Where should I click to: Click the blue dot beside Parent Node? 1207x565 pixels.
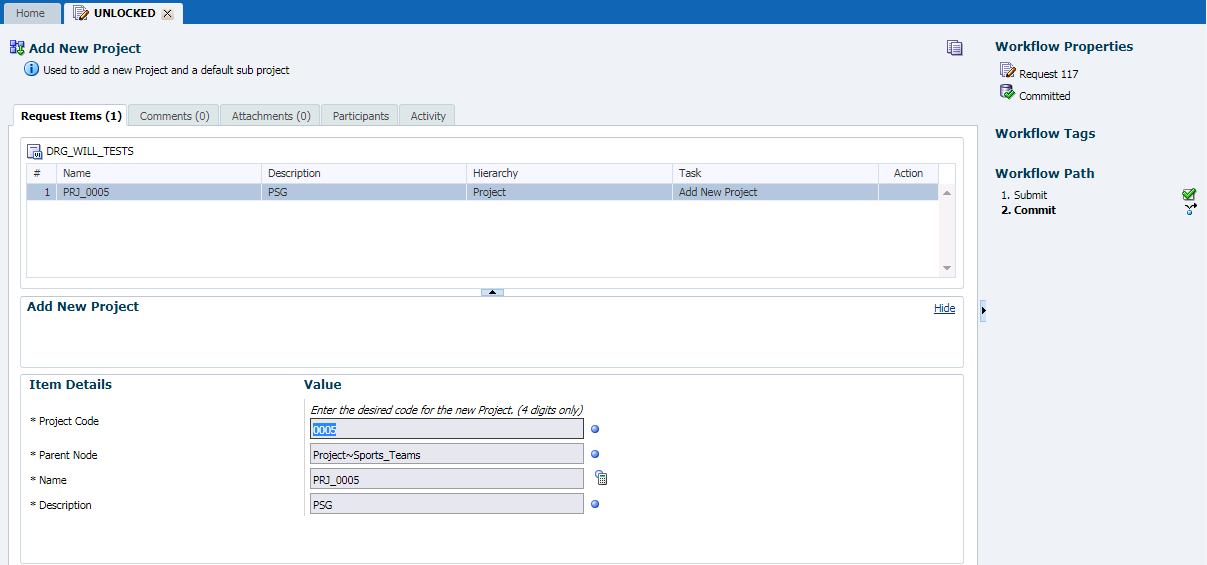[595, 454]
